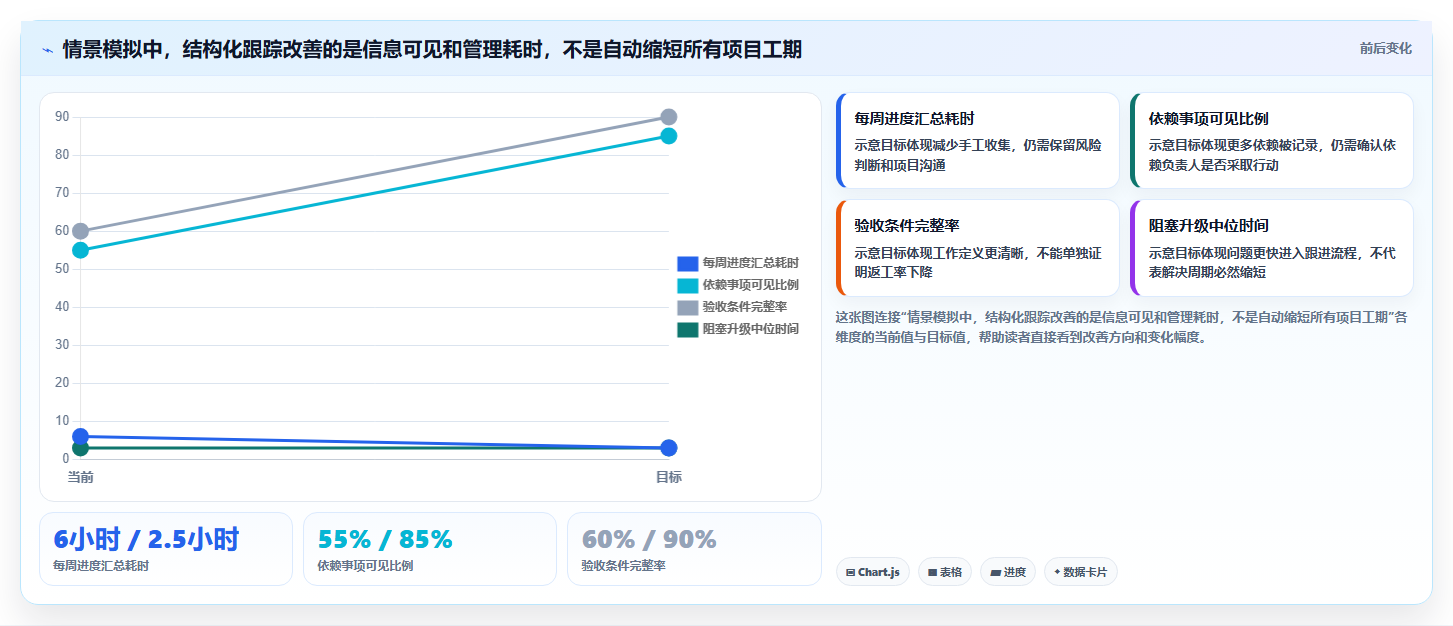Click the header title starting 情景模拟中

pos(432,49)
